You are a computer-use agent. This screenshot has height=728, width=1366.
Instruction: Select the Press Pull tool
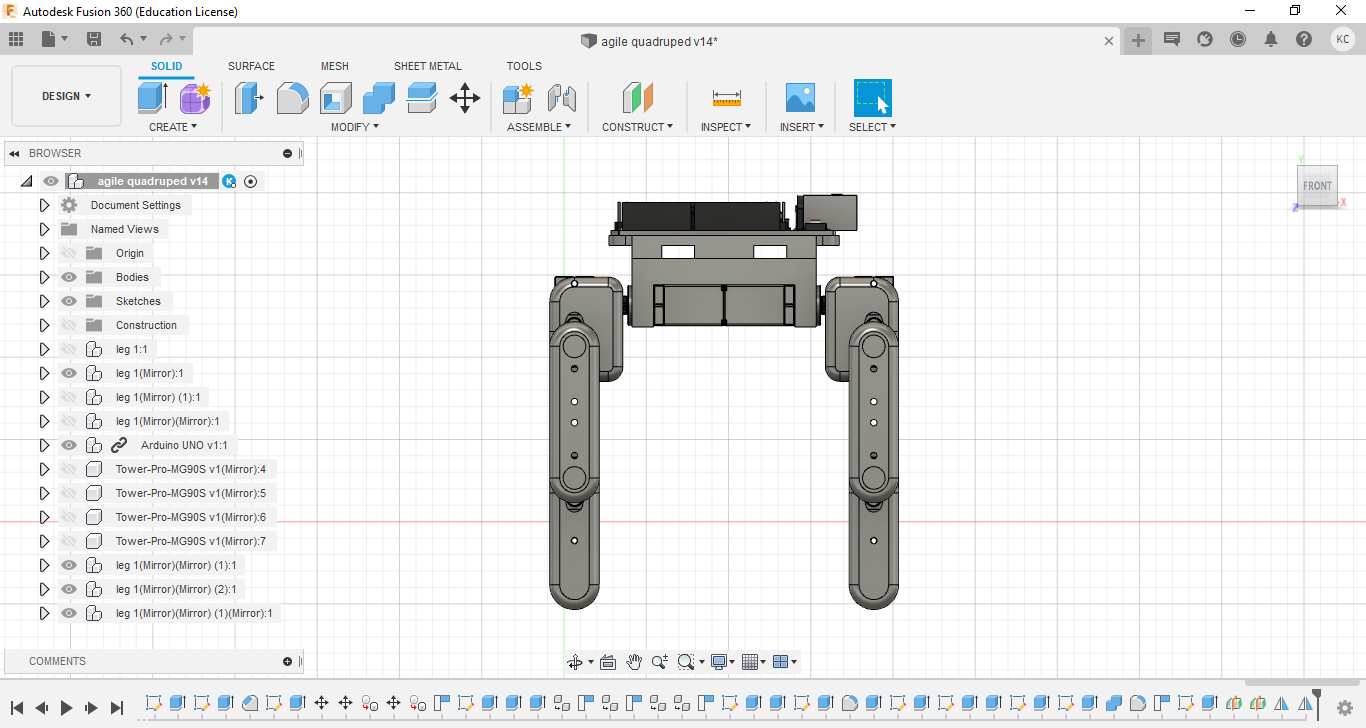tap(249, 98)
